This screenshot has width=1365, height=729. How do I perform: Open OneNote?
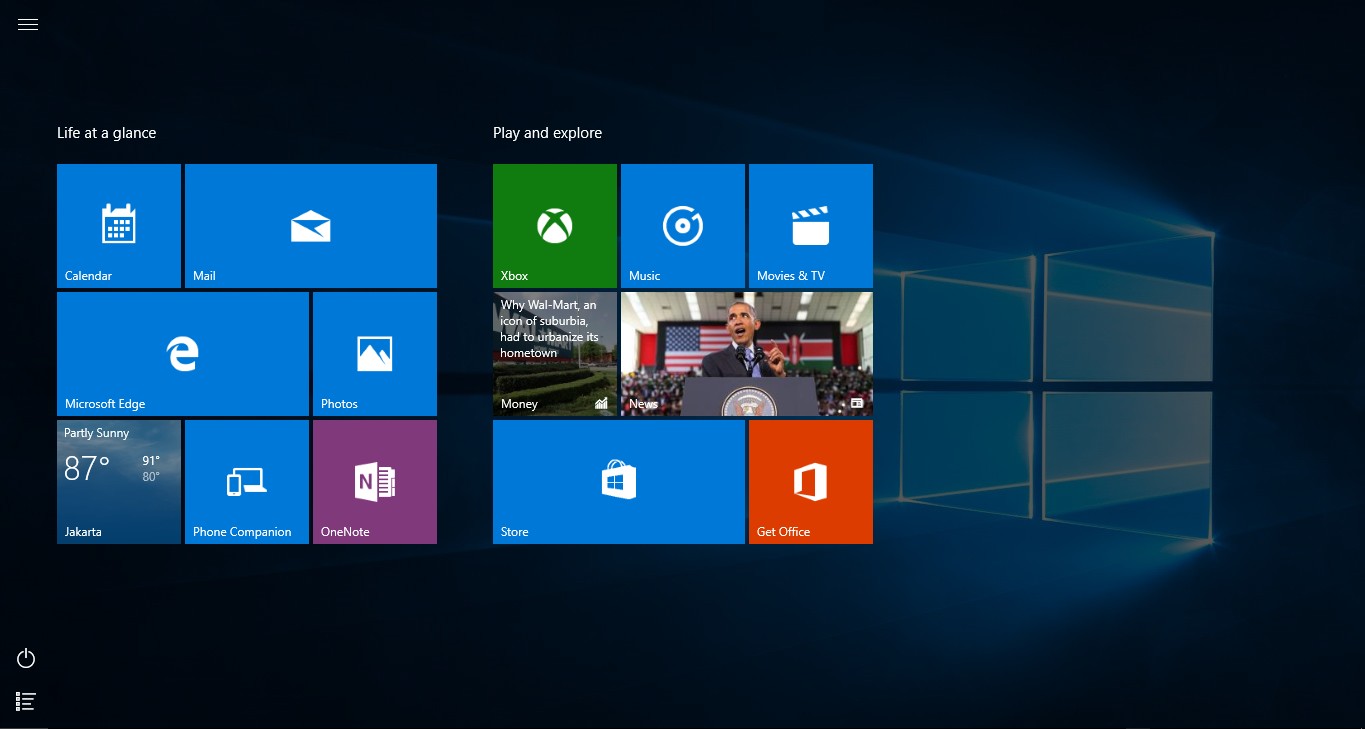374,481
